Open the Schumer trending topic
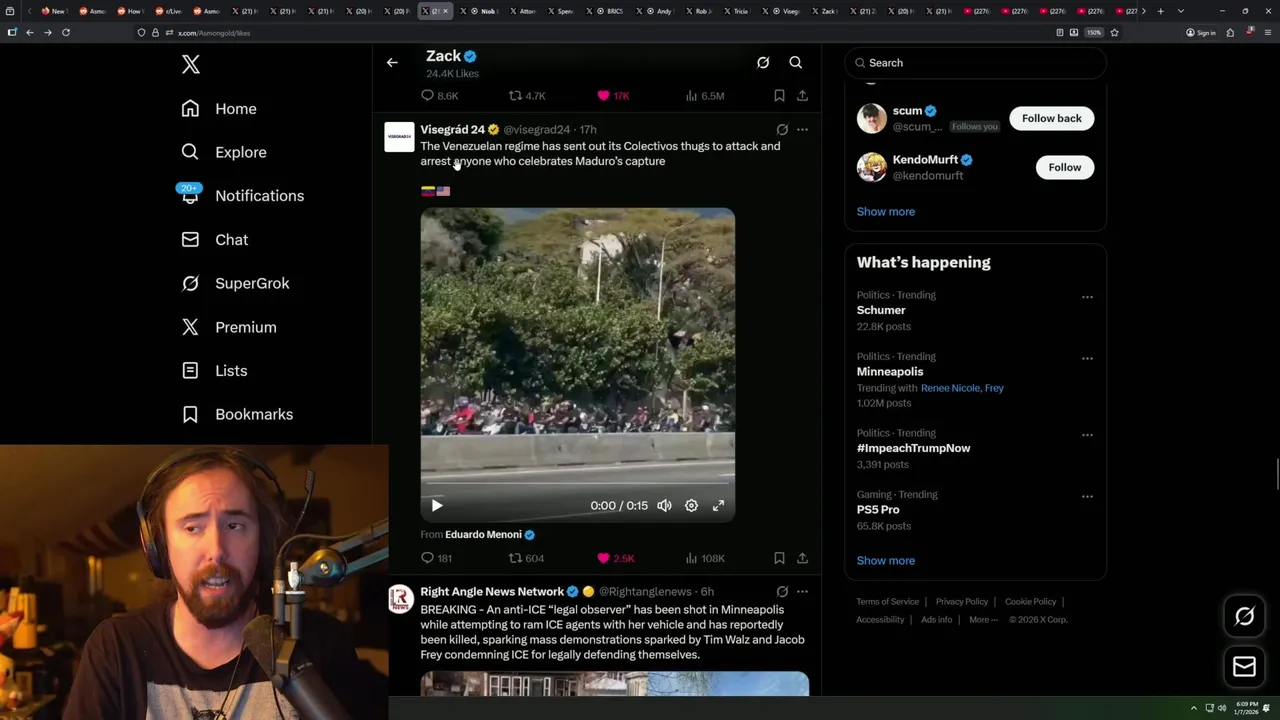This screenshot has height=720, width=1280. click(x=881, y=311)
